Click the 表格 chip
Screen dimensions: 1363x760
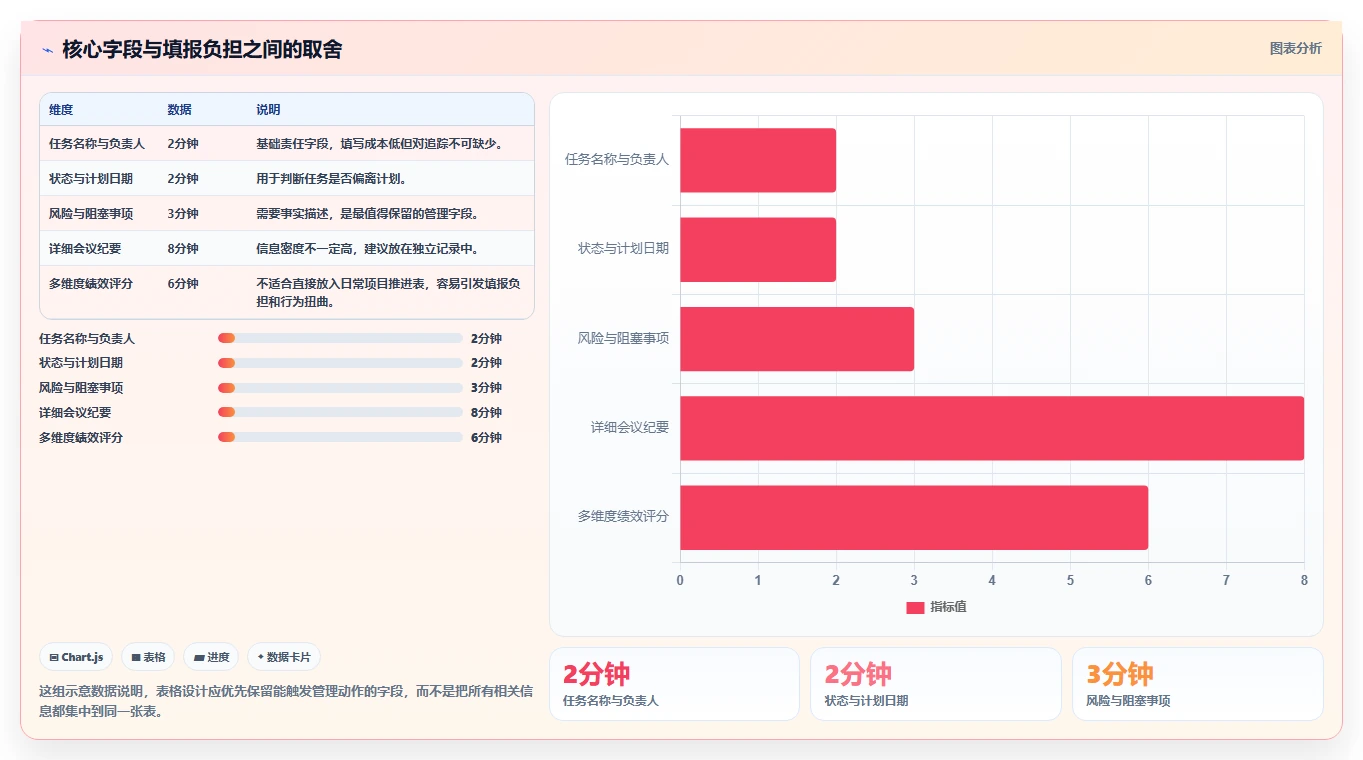[148, 657]
